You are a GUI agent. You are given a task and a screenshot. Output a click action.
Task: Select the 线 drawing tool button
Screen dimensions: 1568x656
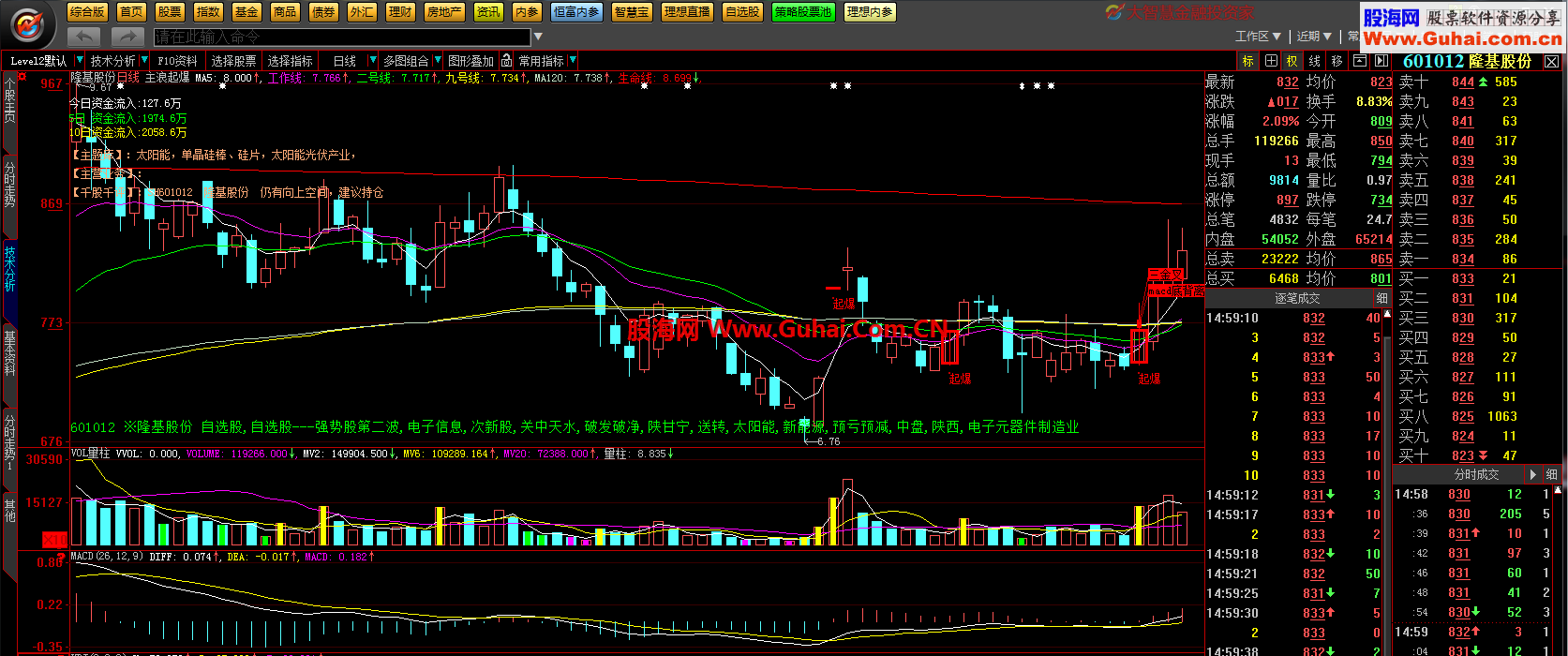1315,61
